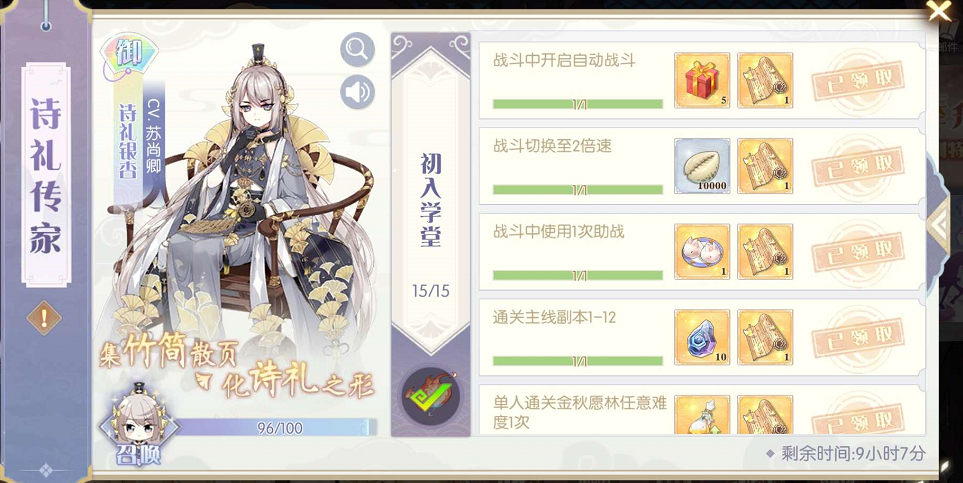Open the magnifier character detail icon
Viewport: 963px width, 483px height.
pyautogui.click(x=357, y=49)
